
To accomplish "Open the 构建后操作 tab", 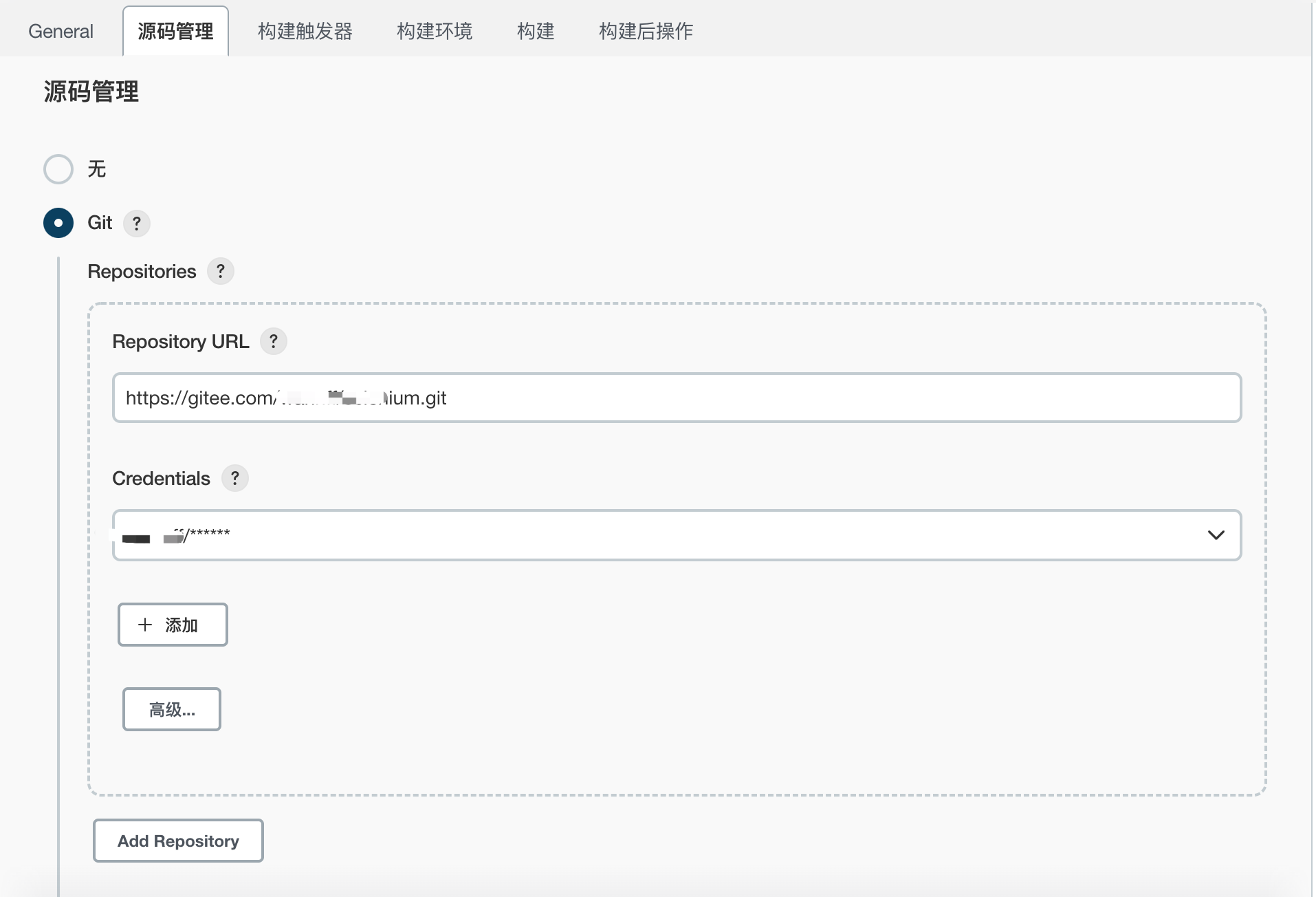I will pyautogui.click(x=645, y=31).
